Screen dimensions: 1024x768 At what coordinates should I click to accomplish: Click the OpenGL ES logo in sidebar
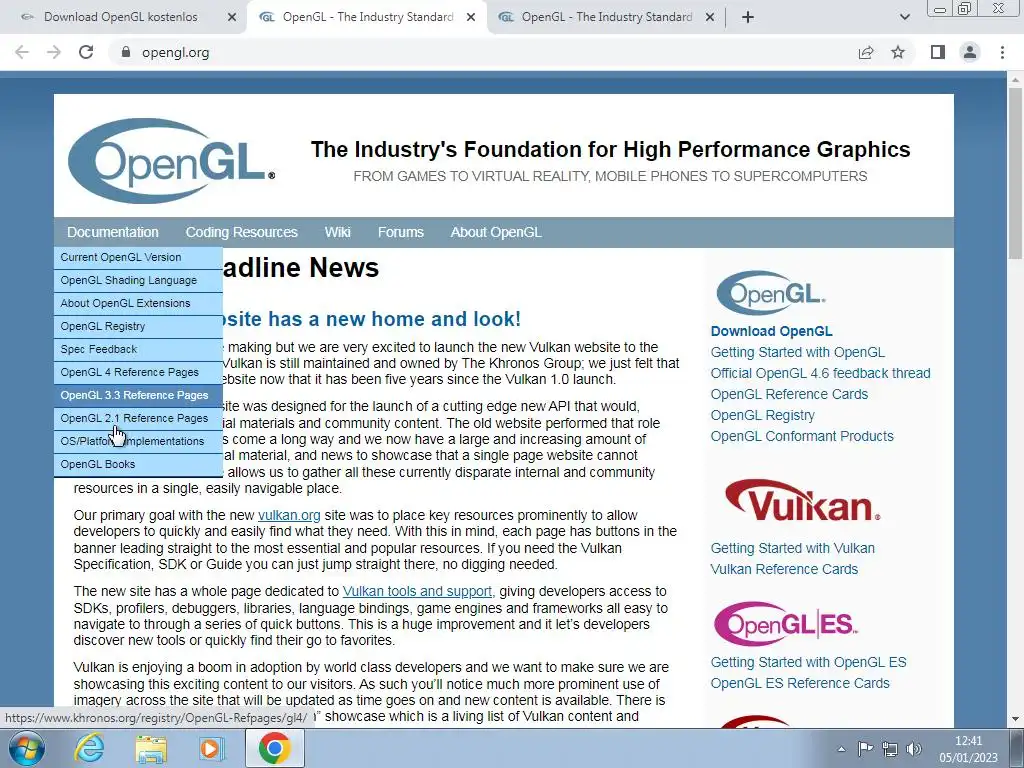(x=786, y=624)
